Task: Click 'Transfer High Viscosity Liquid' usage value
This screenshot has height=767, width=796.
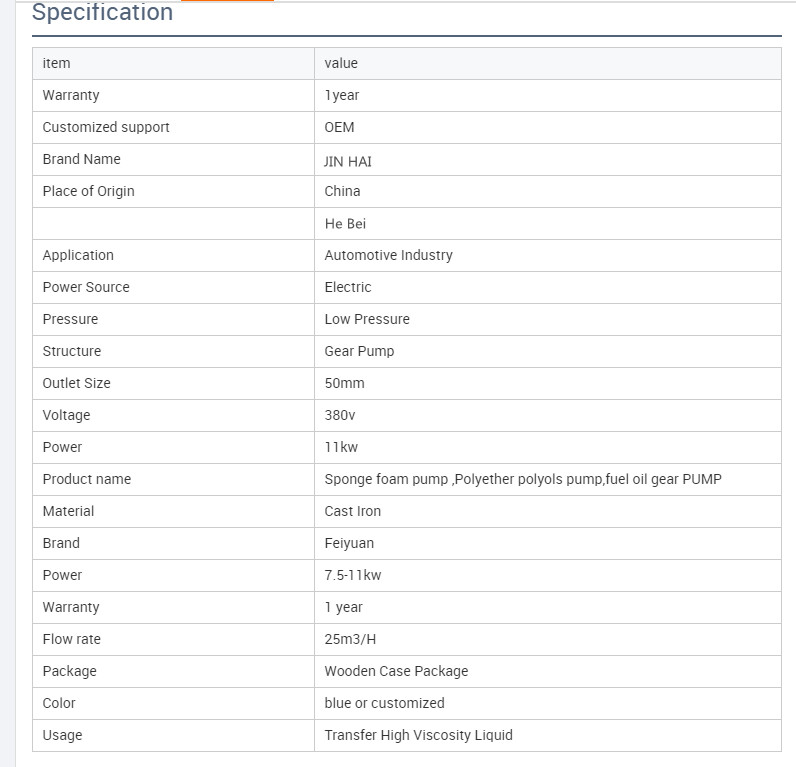Action: (418, 735)
